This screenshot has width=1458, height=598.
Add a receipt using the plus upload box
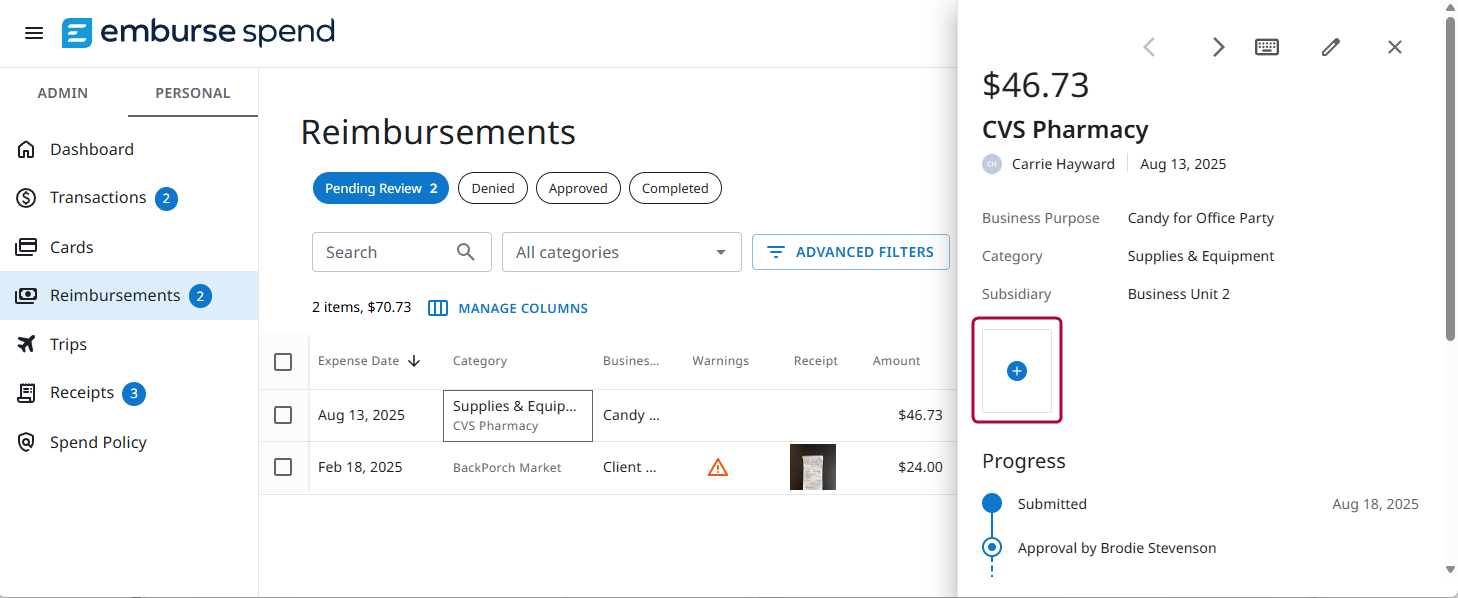tap(1017, 370)
